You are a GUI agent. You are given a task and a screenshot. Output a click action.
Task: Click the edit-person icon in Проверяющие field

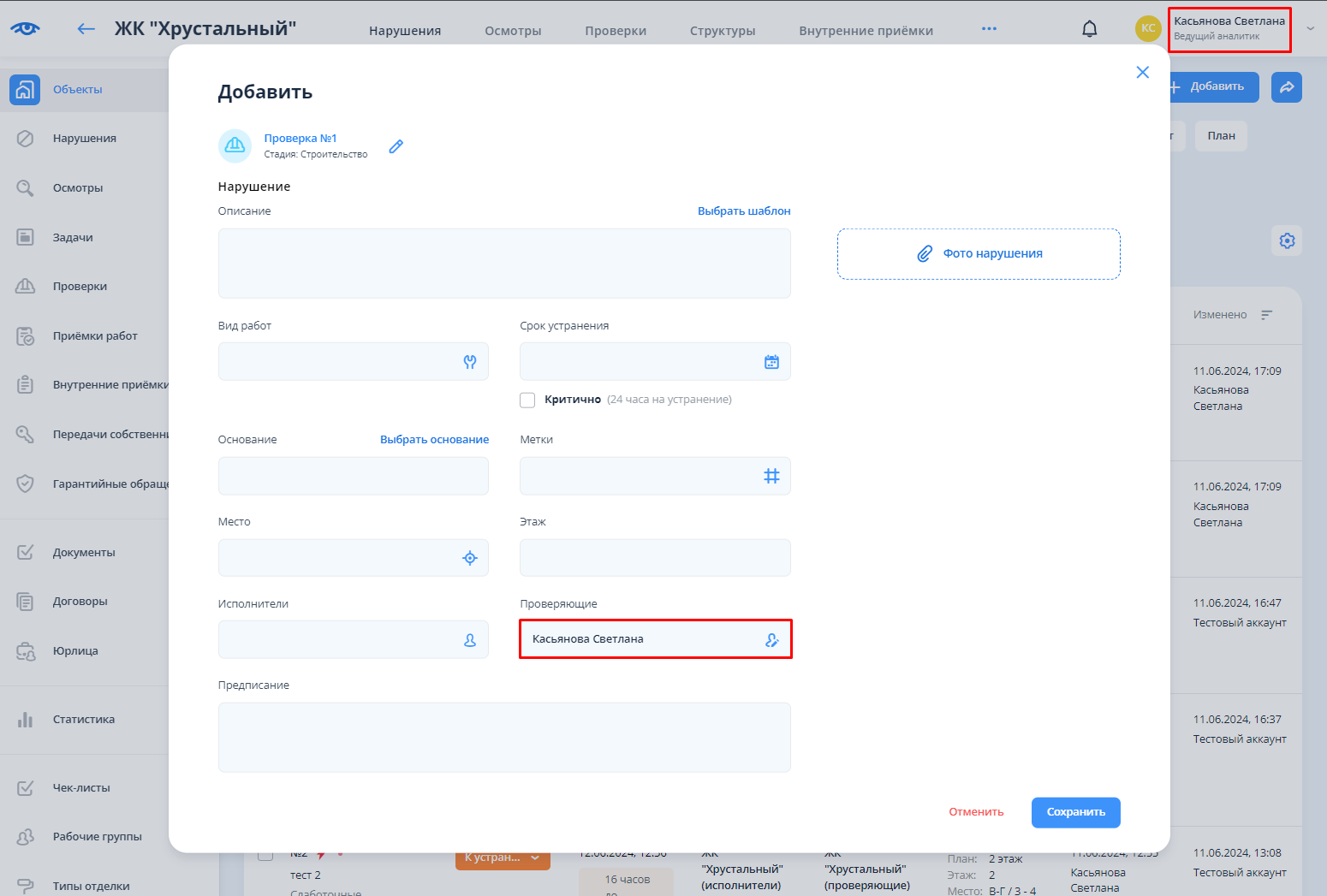coord(771,640)
